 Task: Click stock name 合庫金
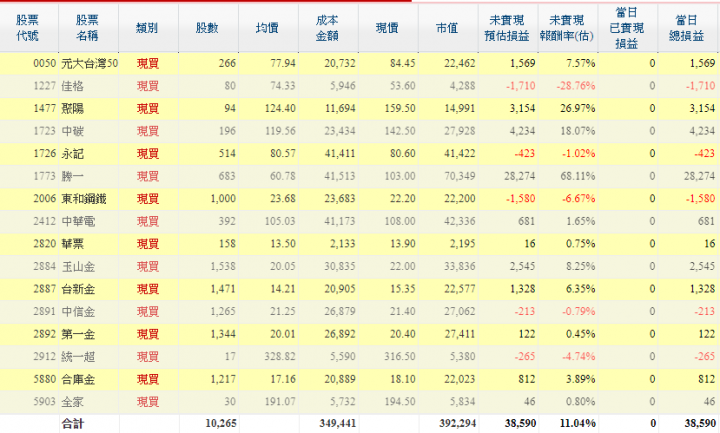78,379
